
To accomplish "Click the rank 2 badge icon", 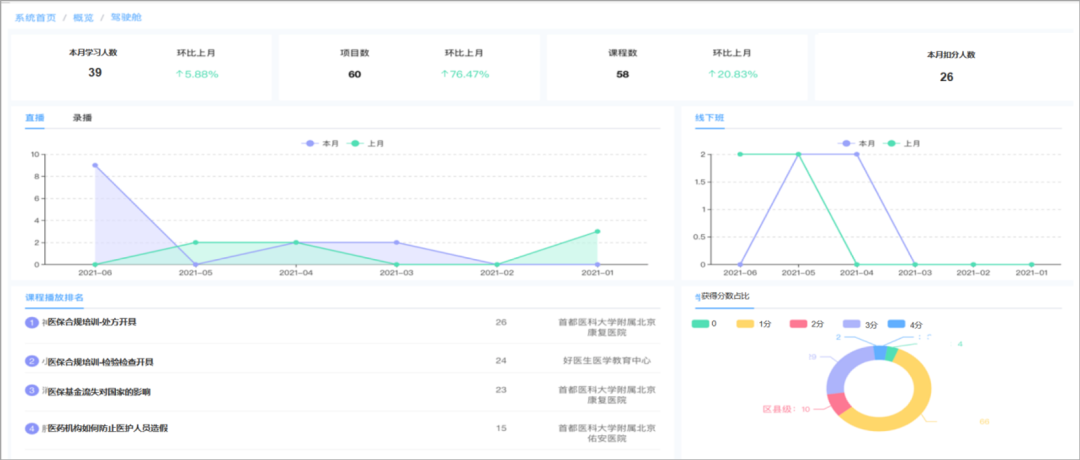I will click(32, 362).
